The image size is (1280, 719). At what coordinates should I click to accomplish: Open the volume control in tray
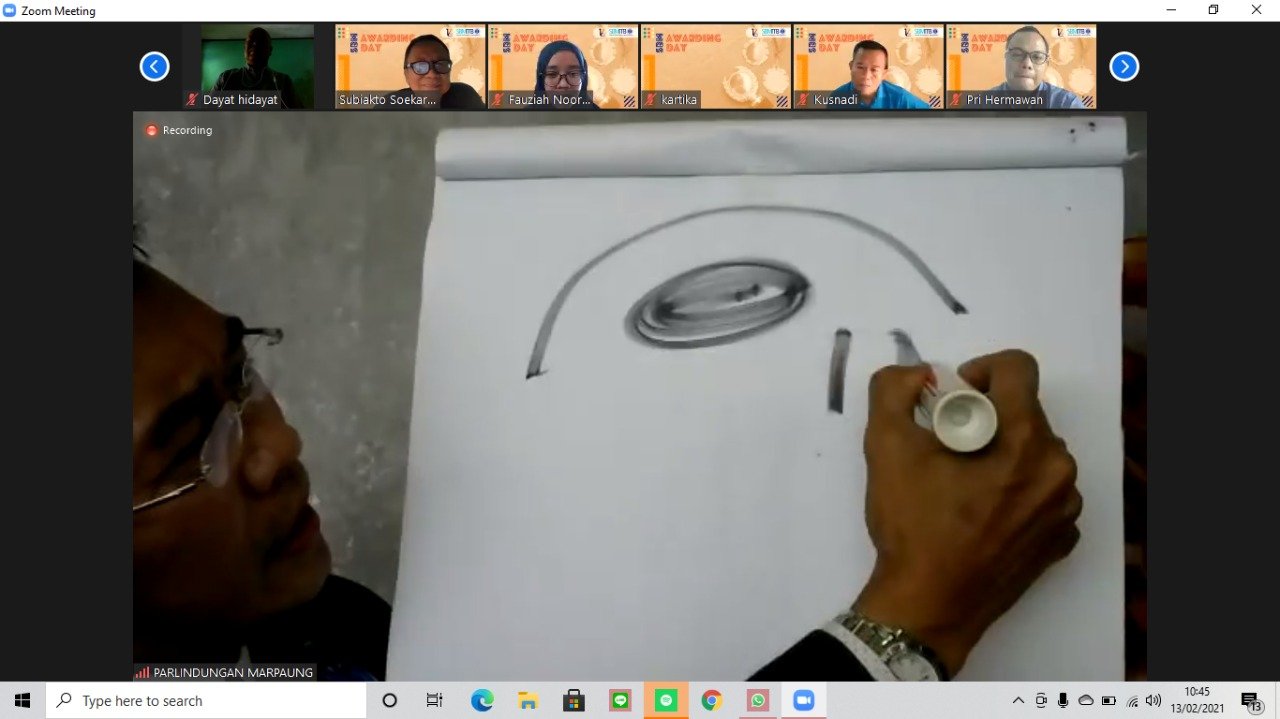pyautogui.click(x=1154, y=700)
